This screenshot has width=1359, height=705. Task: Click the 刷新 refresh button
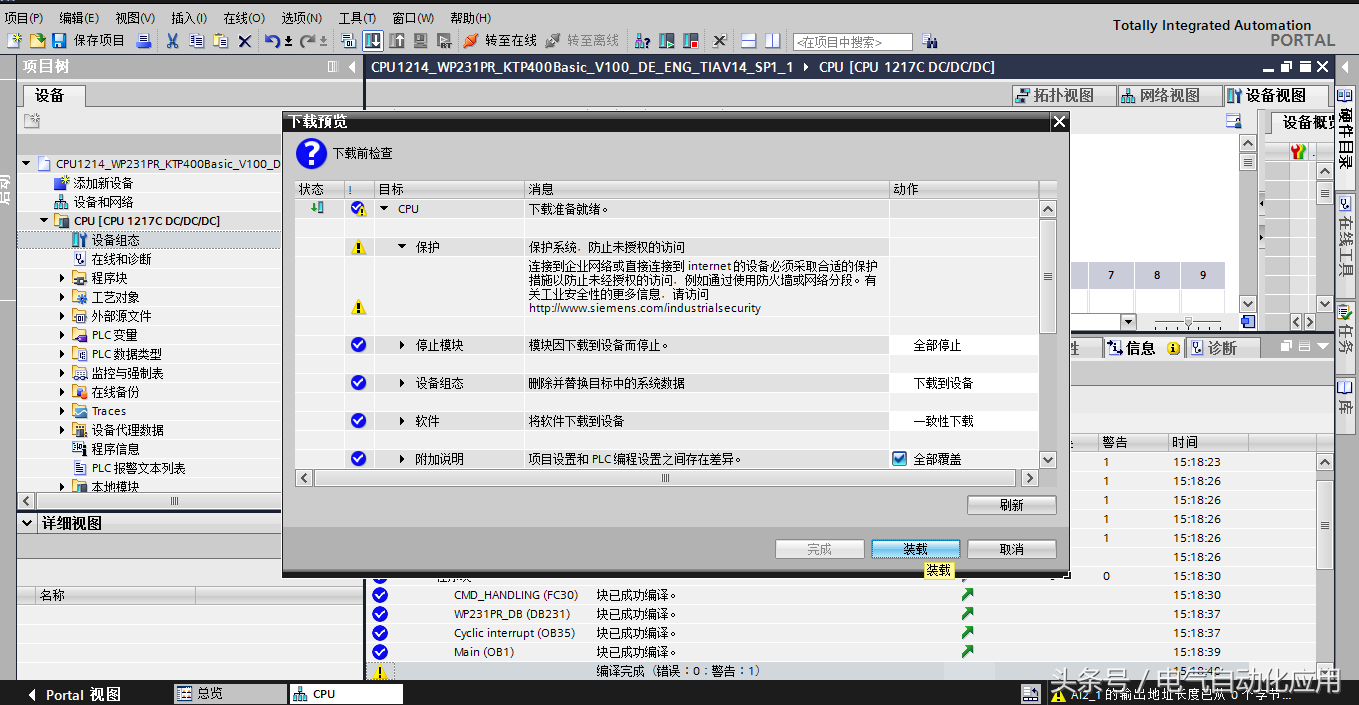point(1012,505)
